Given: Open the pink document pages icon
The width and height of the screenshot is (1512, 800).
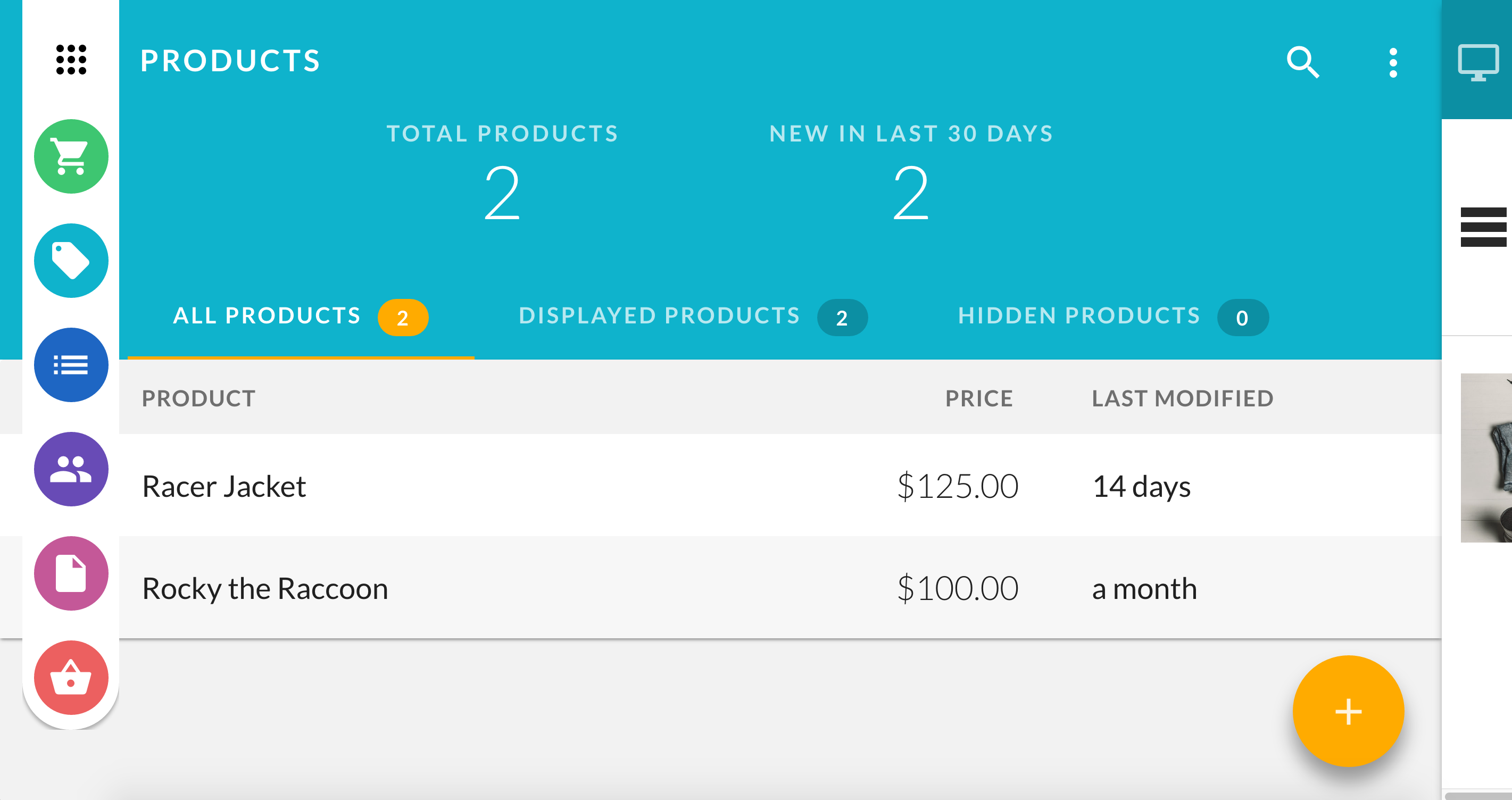Looking at the screenshot, I should (71, 573).
